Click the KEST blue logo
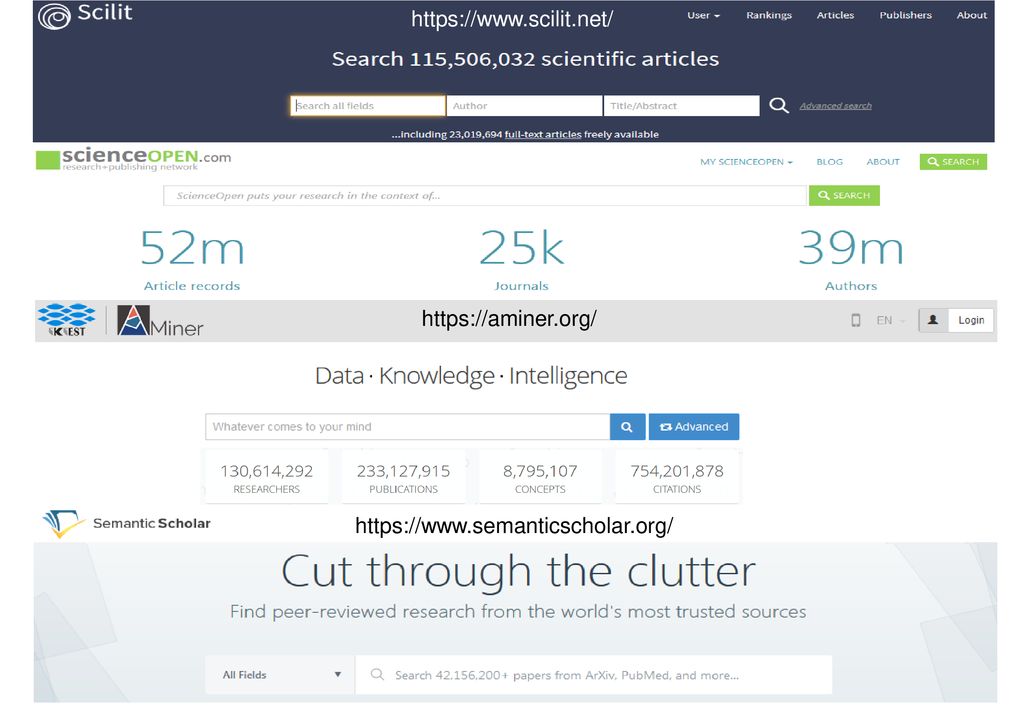 pyautogui.click(x=67, y=320)
